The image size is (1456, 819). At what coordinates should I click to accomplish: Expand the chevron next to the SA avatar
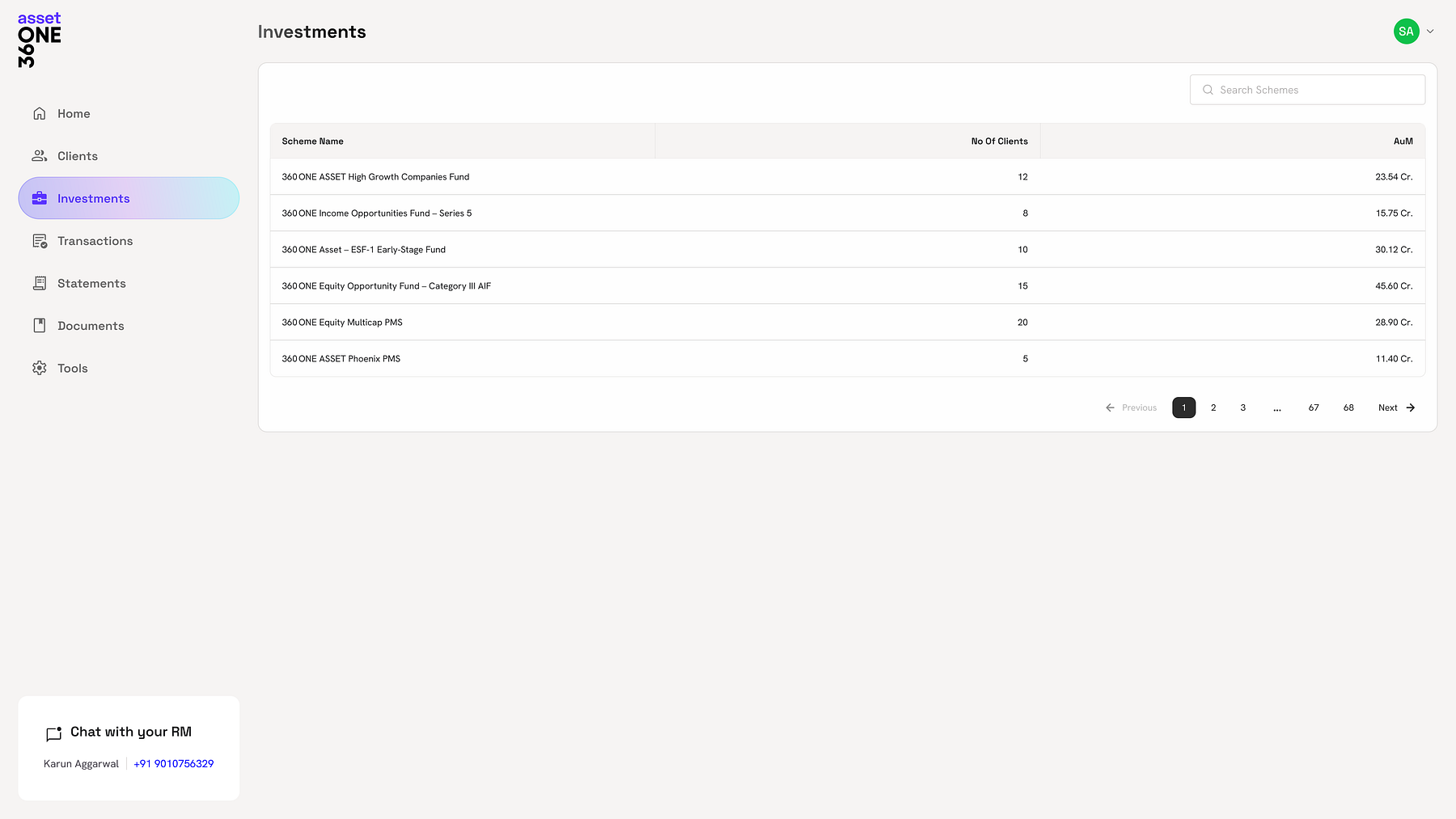point(1429,31)
